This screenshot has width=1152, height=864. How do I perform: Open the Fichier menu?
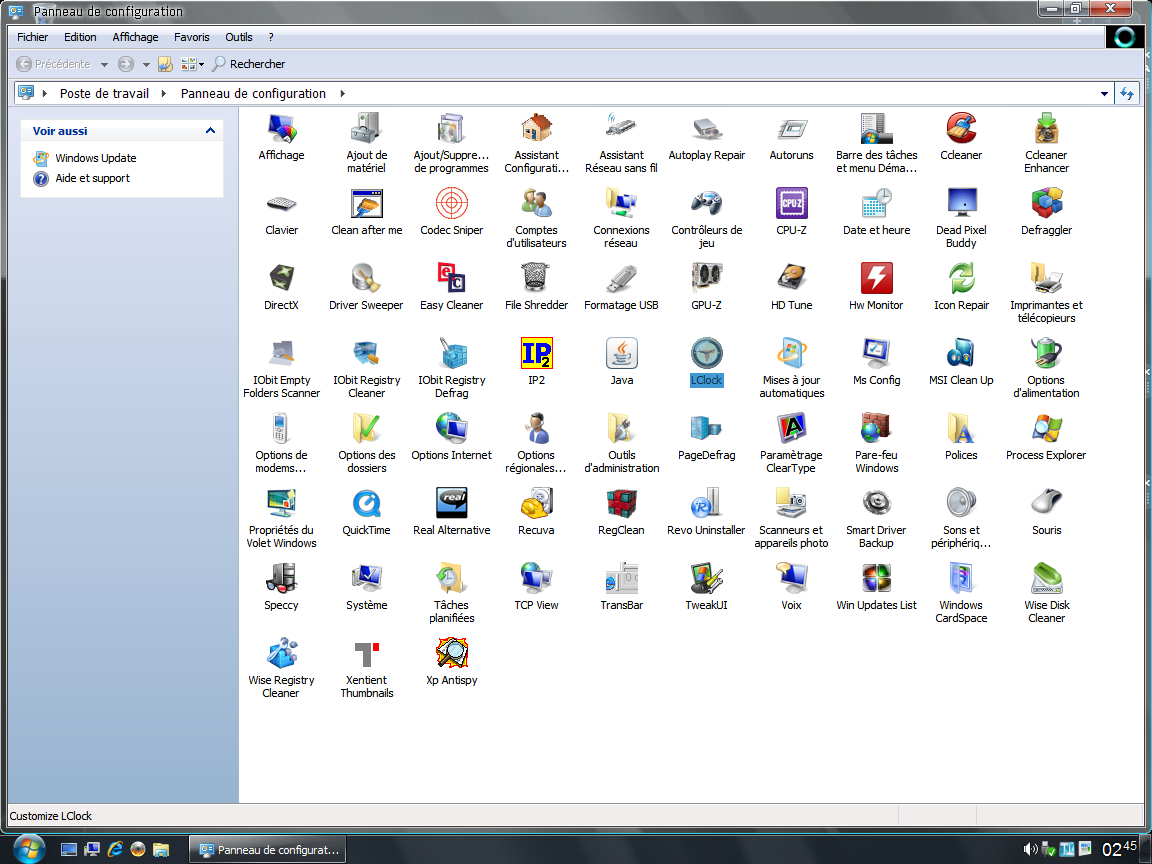pyautogui.click(x=32, y=37)
